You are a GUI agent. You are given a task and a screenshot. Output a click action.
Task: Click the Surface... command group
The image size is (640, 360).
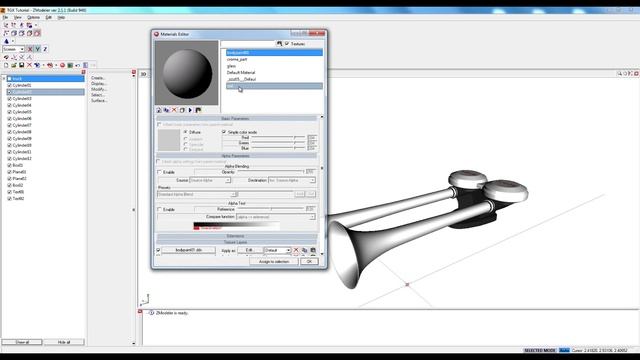[x=99, y=100]
